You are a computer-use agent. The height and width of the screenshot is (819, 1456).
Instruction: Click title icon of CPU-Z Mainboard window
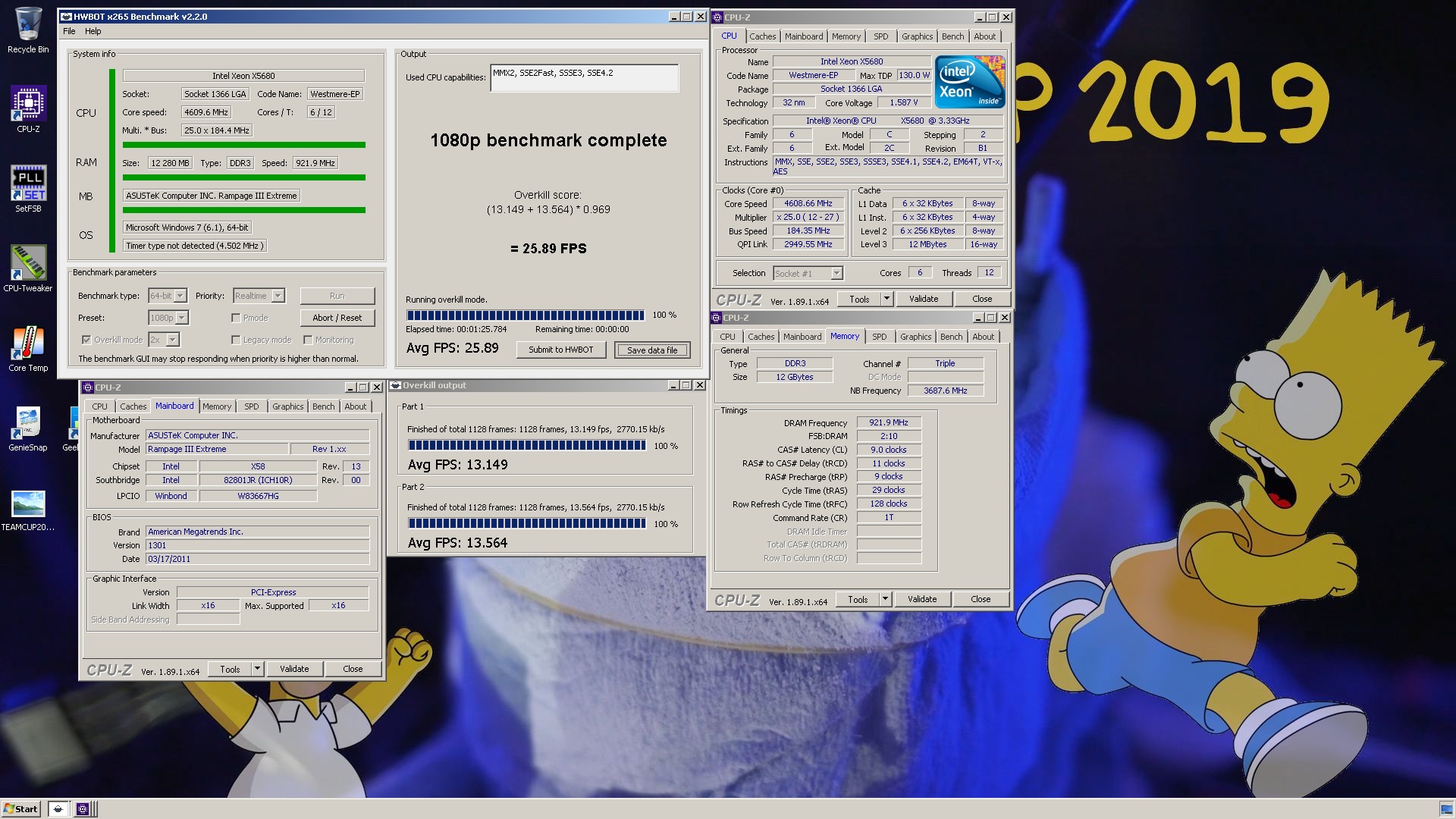point(88,388)
